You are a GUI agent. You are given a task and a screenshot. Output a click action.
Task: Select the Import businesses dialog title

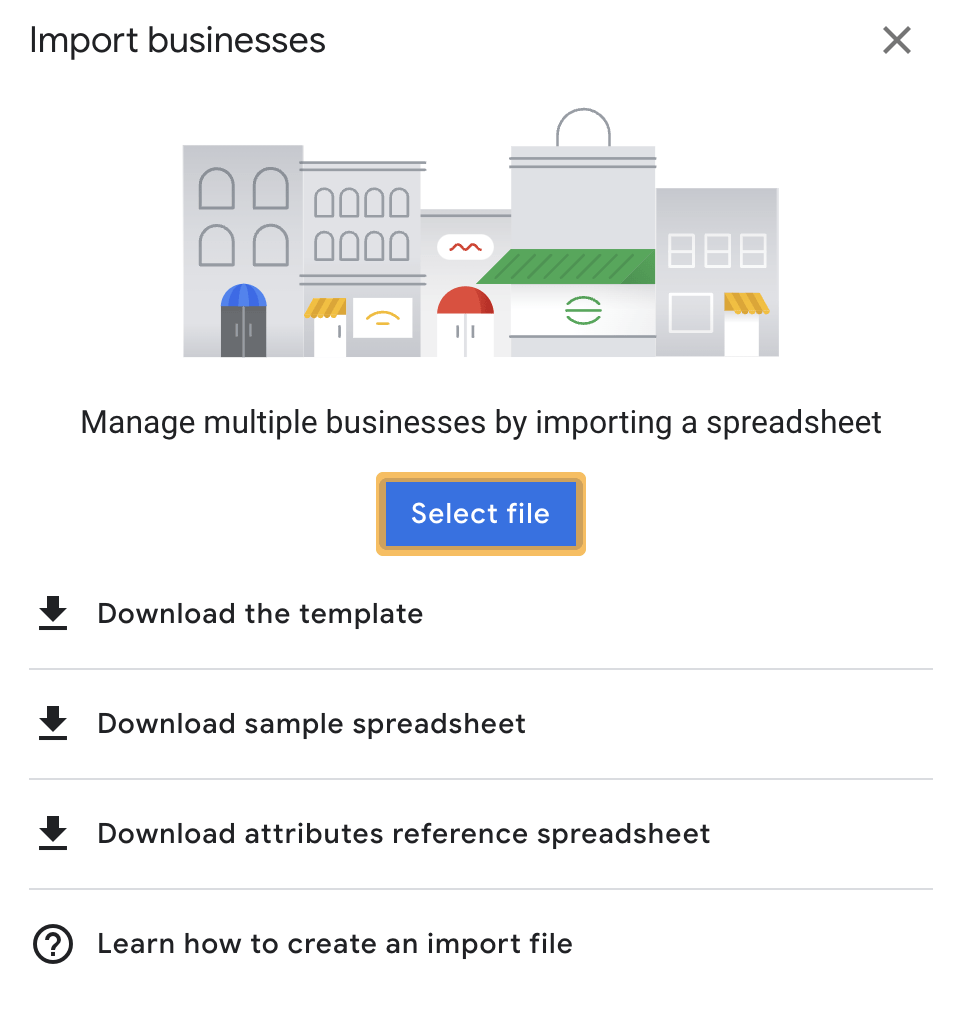(177, 40)
